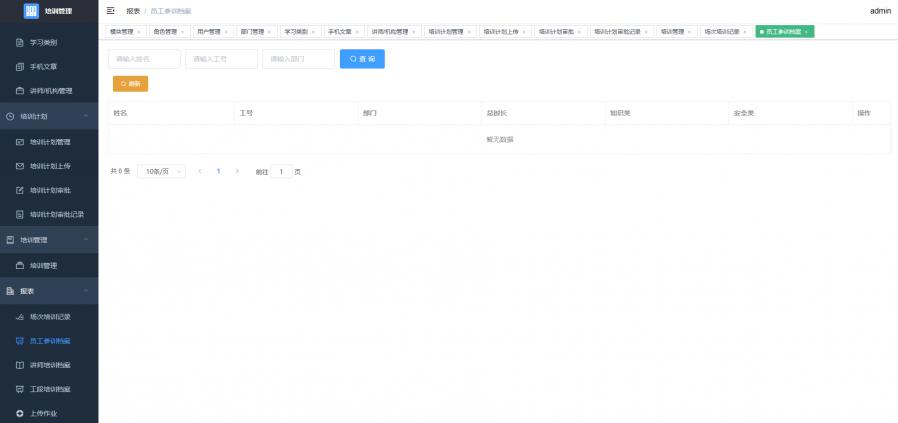Click the 报表 breadcrumb link
The width and height of the screenshot is (898, 423).
coord(133,11)
